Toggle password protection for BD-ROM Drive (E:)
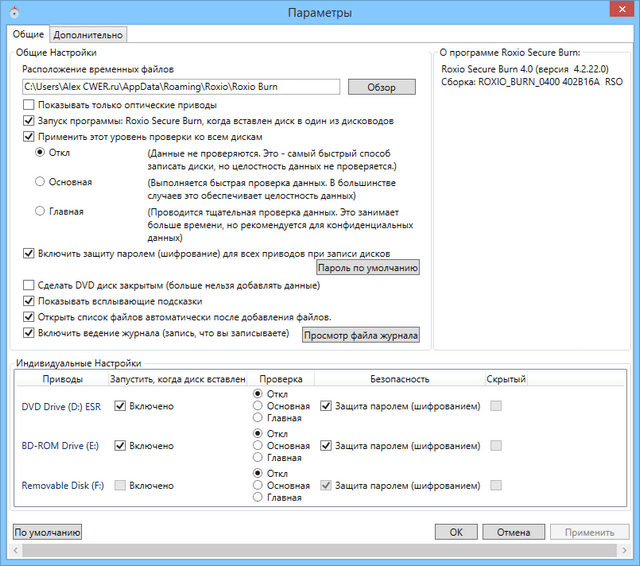This screenshot has height=566, width=640. click(326, 446)
